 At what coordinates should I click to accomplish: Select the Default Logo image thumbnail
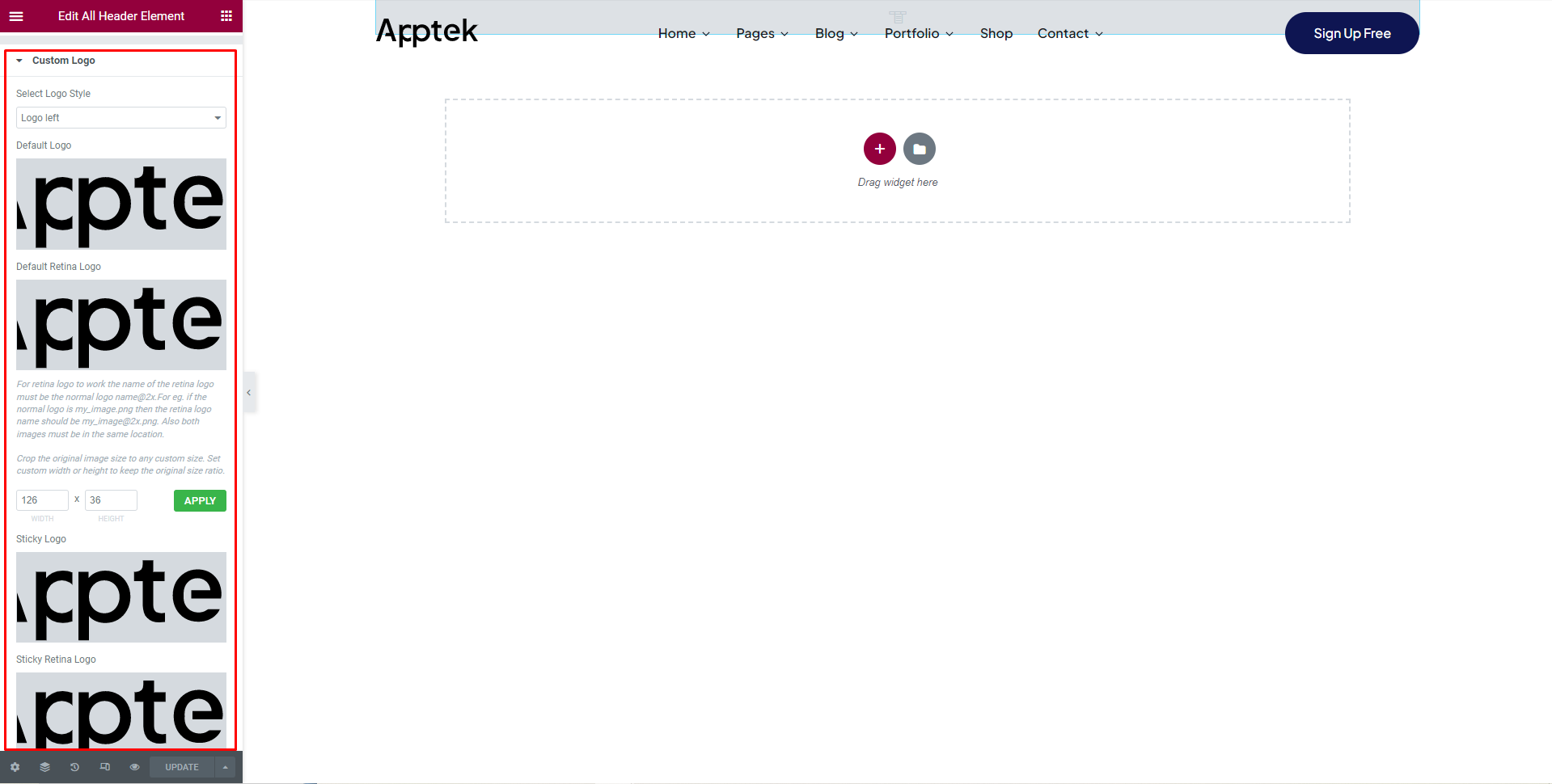tap(121, 204)
